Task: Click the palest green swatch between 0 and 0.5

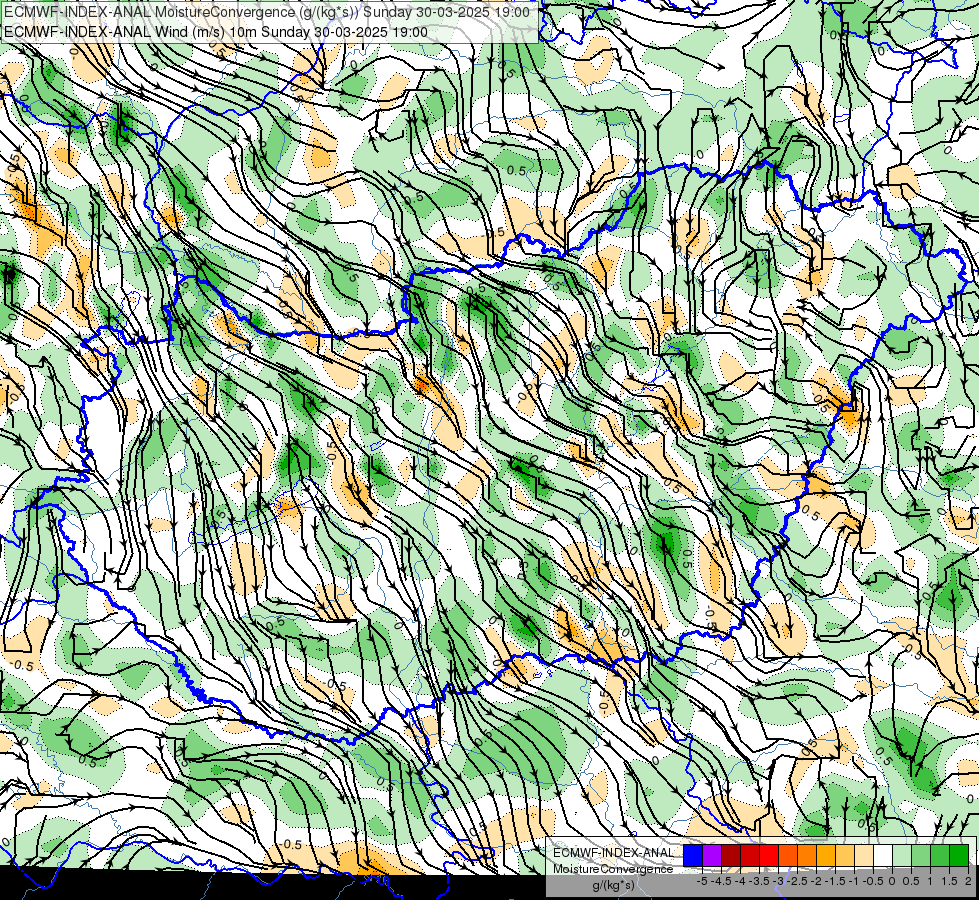Action: [902, 856]
